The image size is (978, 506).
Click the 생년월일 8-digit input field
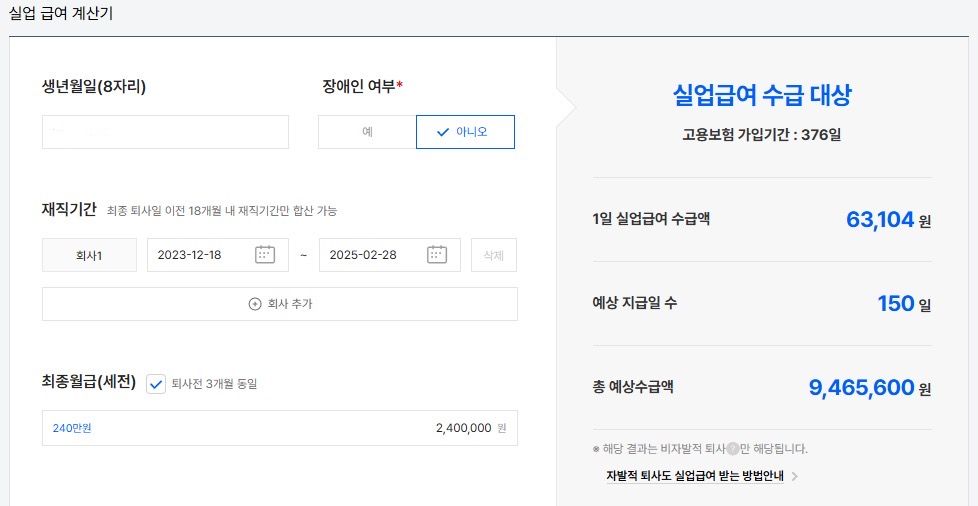pyautogui.click(x=165, y=132)
